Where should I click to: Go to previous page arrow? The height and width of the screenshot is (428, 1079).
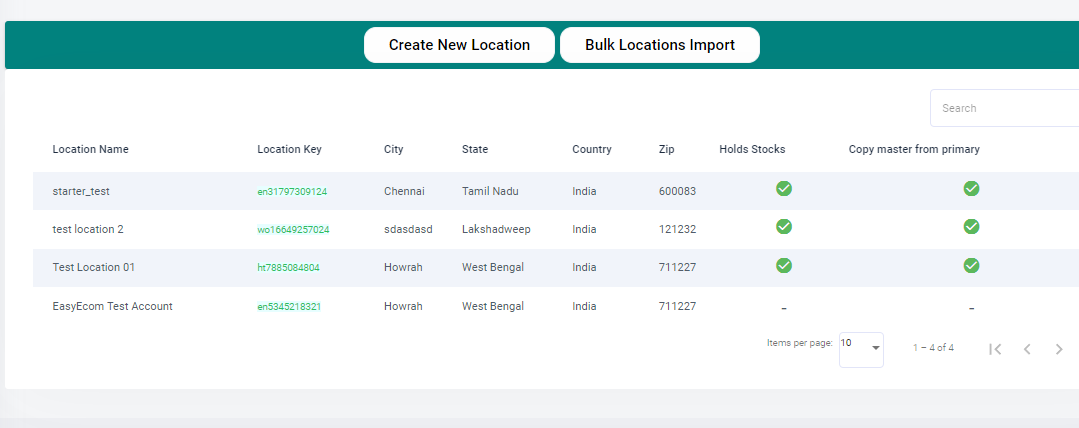click(1027, 349)
